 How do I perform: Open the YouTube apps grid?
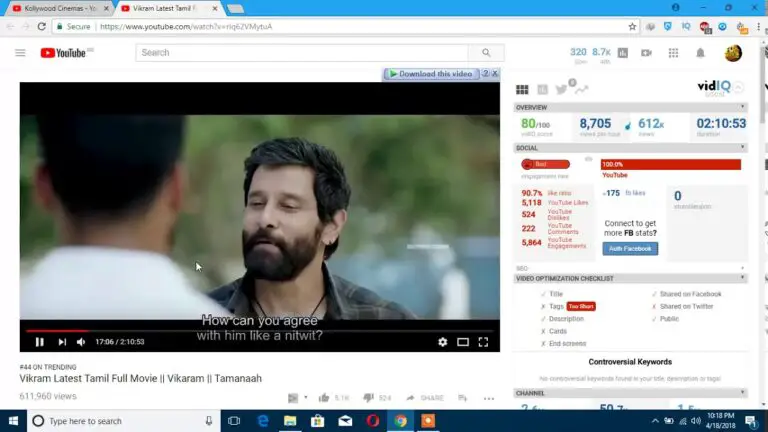[673, 53]
